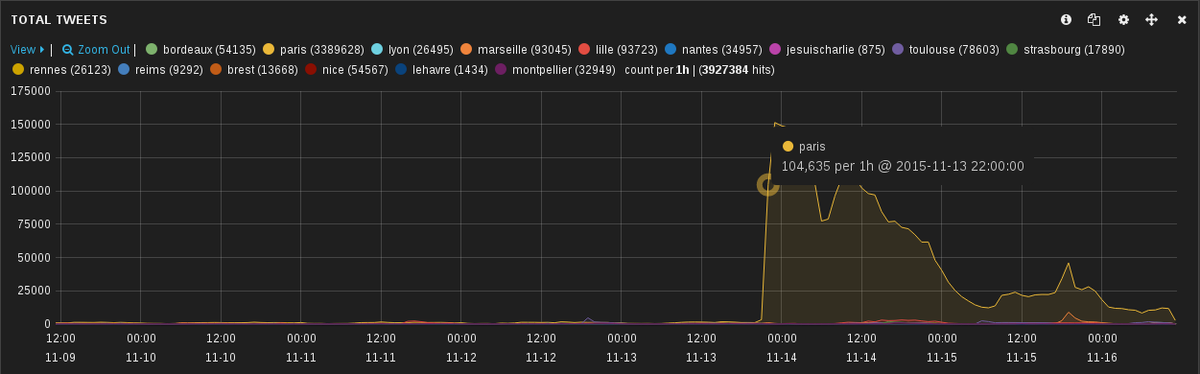Toggle the jesuischarlie series in legend

828,49
